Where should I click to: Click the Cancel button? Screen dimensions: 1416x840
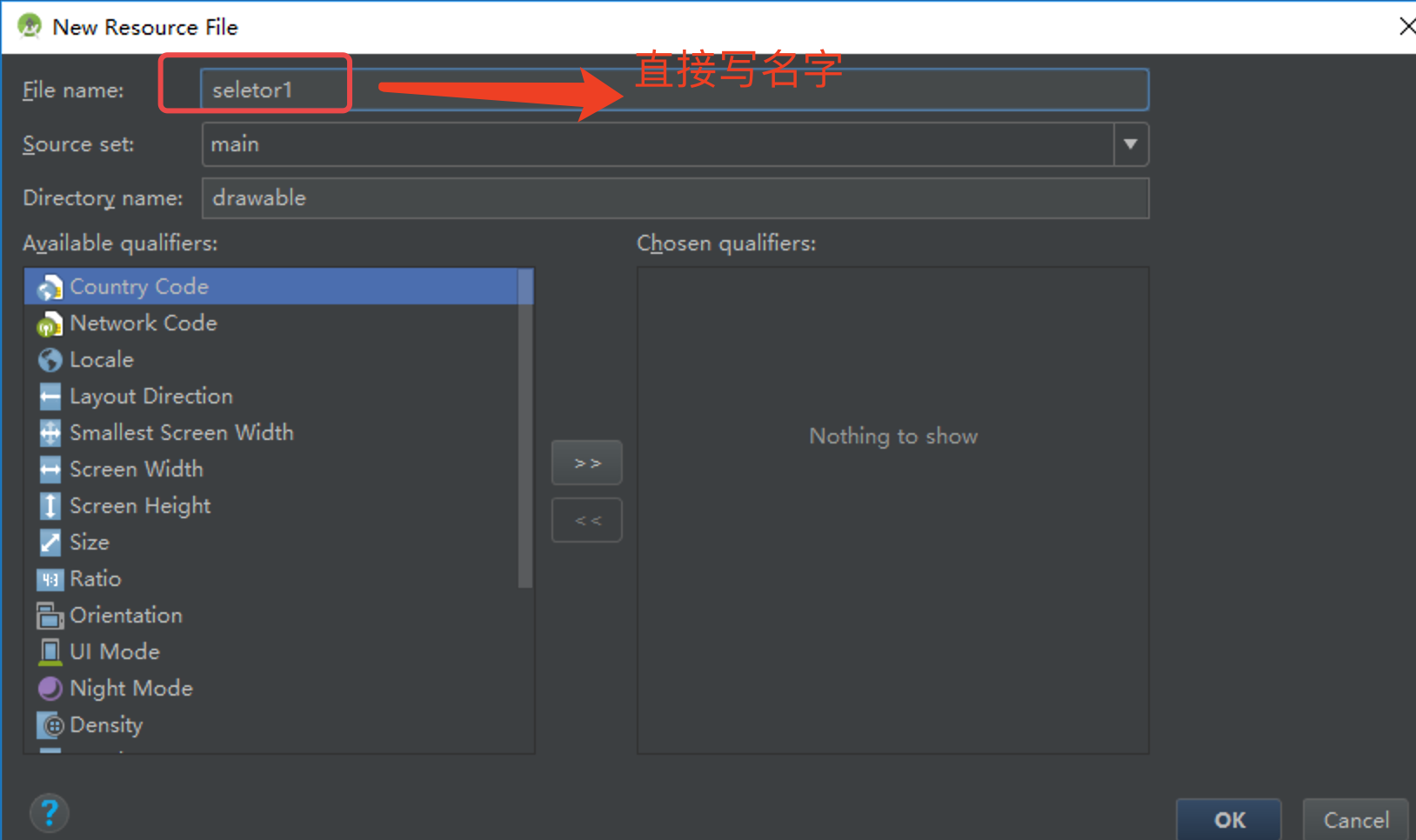(1354, 819)
